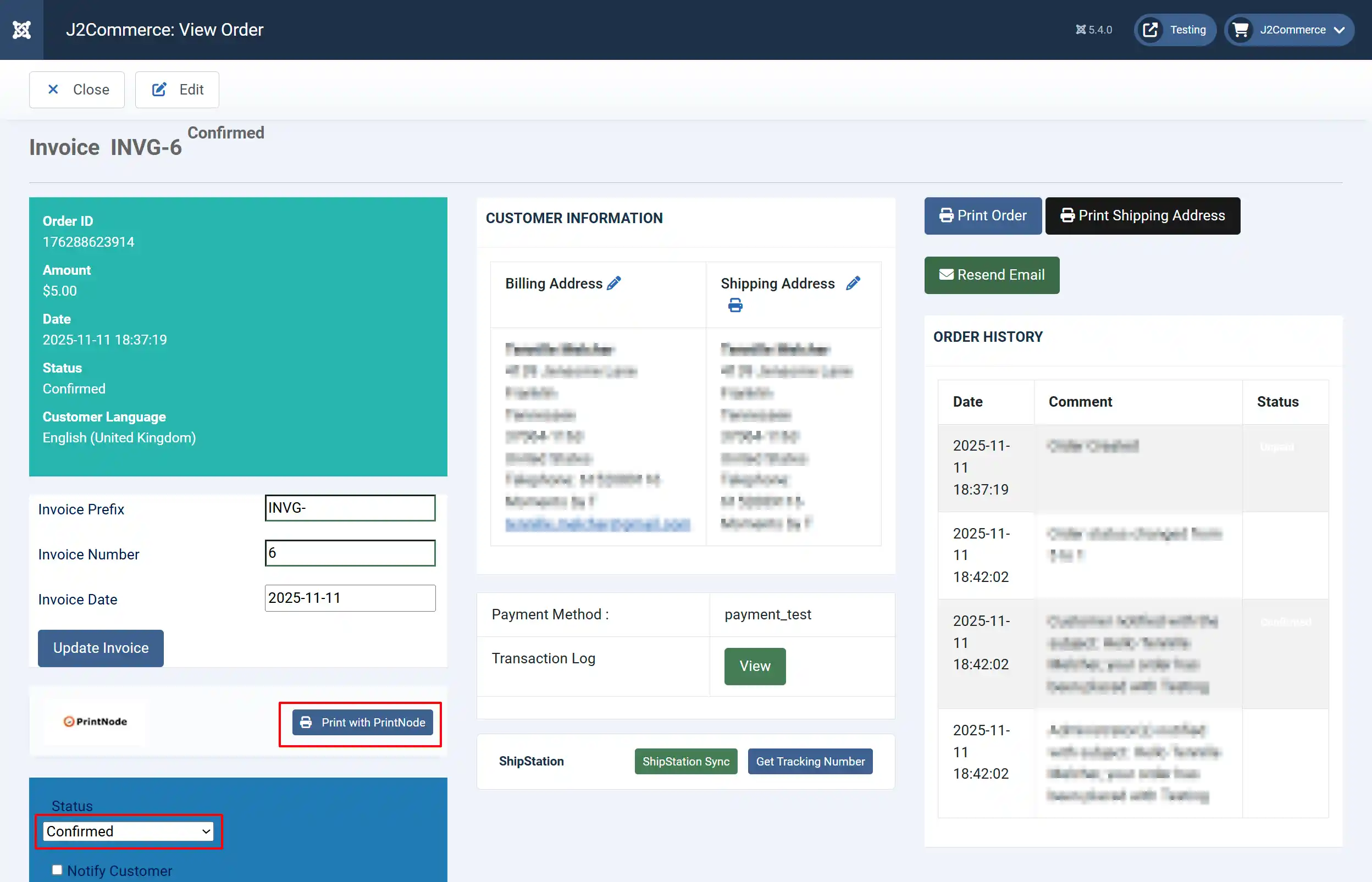Screen dimensions: 1372x882
Task: Click the Print Order button
Action: click(982, 215)
